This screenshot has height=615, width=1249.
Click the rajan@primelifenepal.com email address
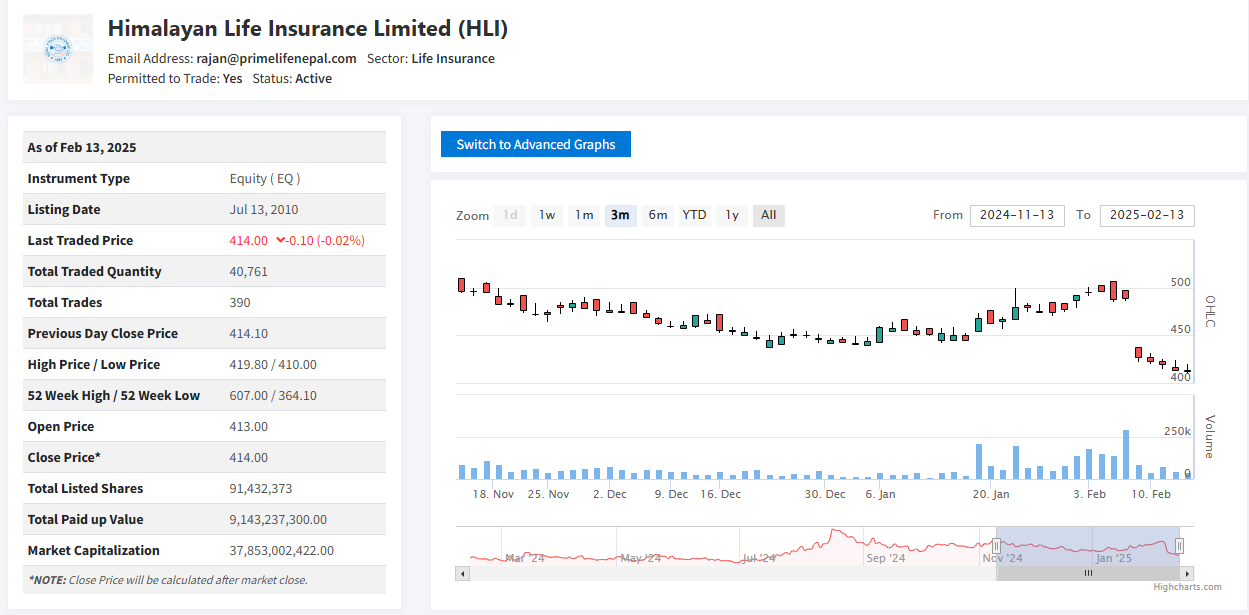click(275, 58)
